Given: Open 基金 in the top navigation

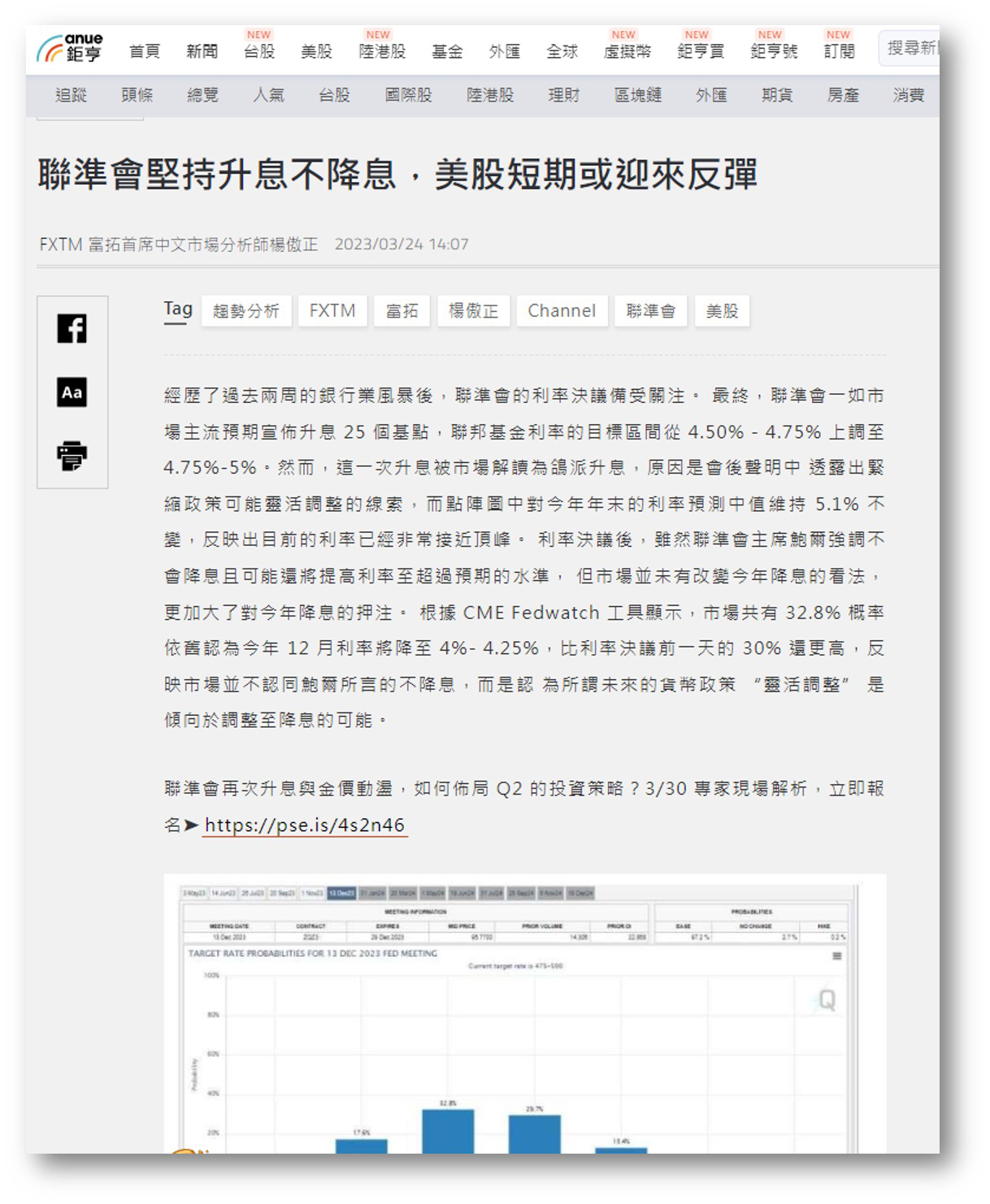Looking at the screenshot, I should (447, 52).
